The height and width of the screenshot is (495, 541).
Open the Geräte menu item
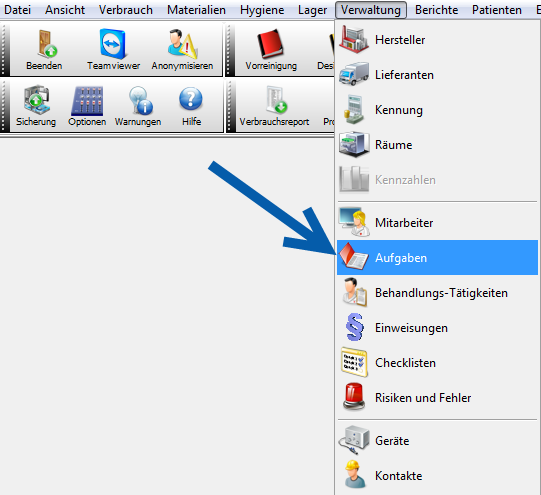tap(437, 441)
